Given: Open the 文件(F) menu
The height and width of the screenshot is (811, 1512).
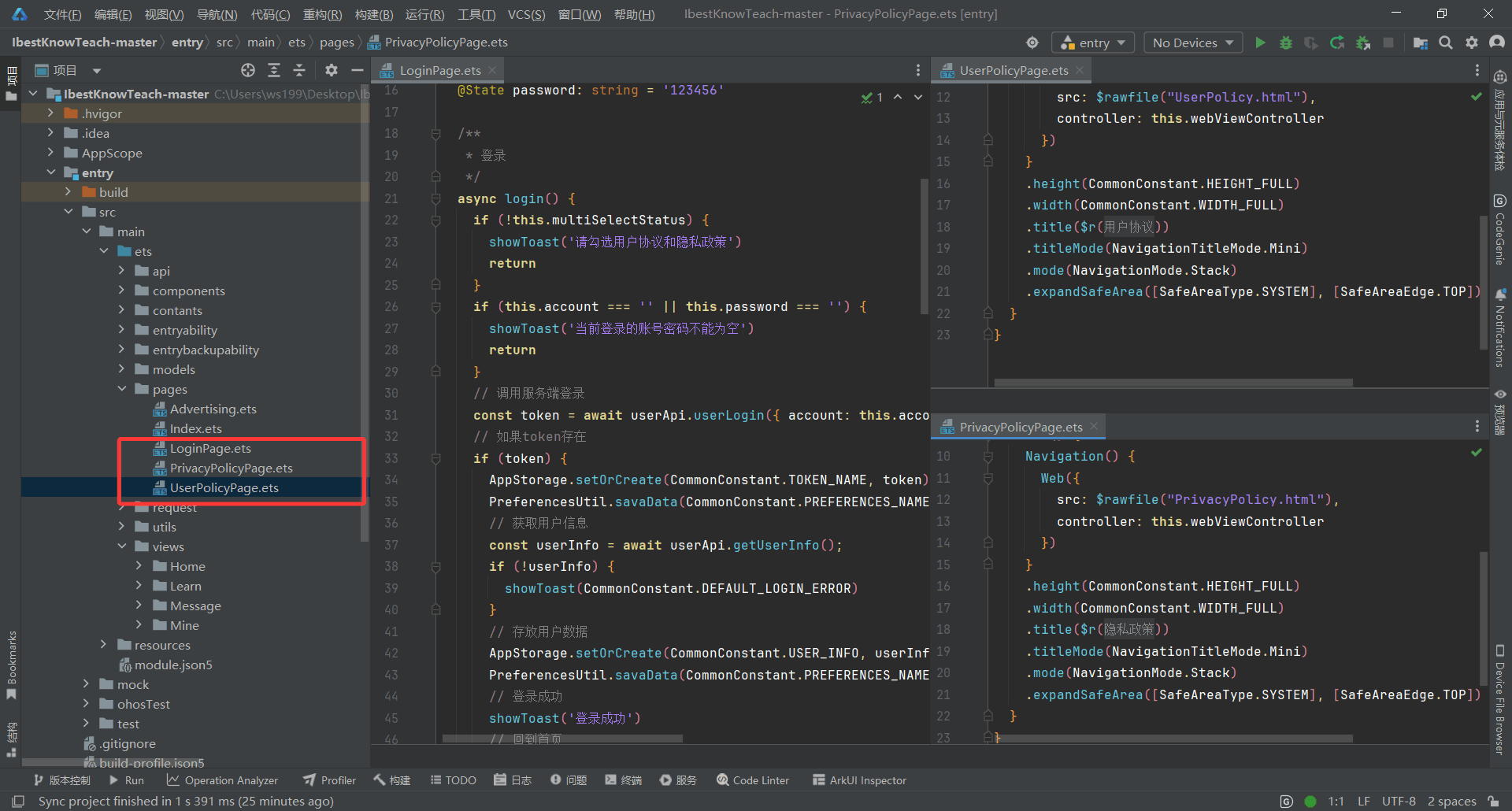Looking at the screenshot, I should pos(62,14).
